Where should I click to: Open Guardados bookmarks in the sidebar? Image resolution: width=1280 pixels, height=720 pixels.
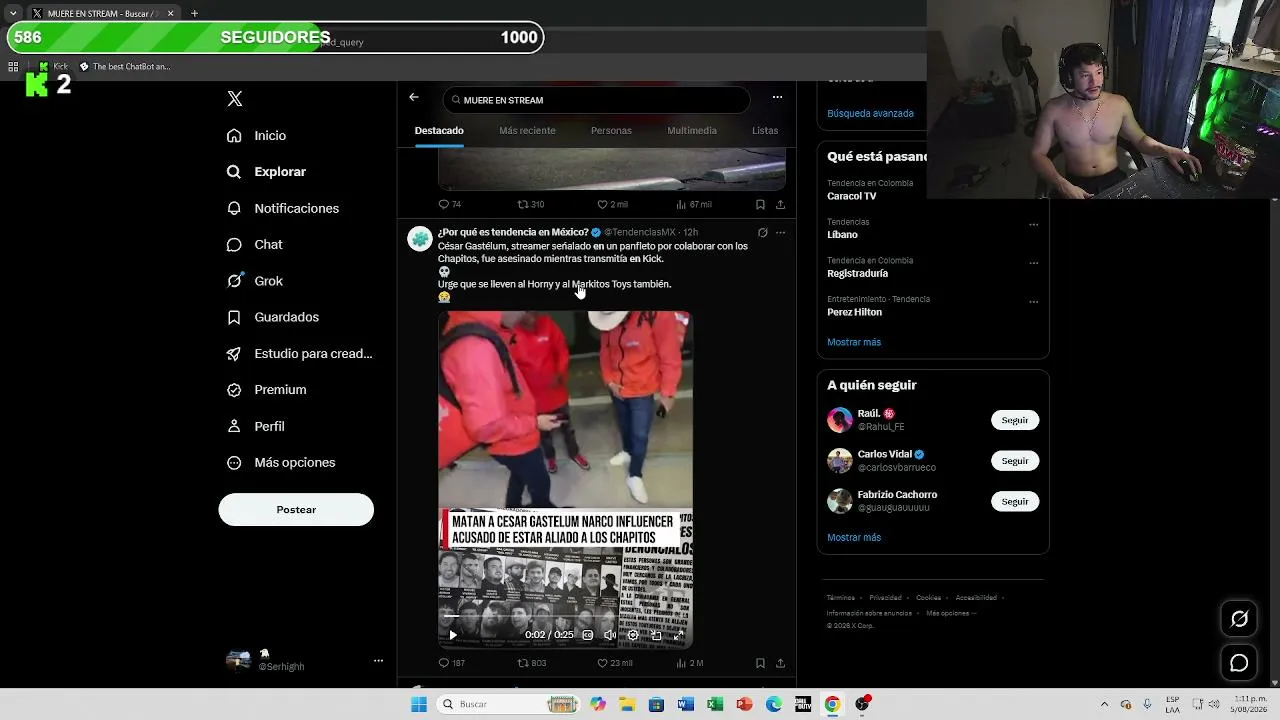point(273,317)
